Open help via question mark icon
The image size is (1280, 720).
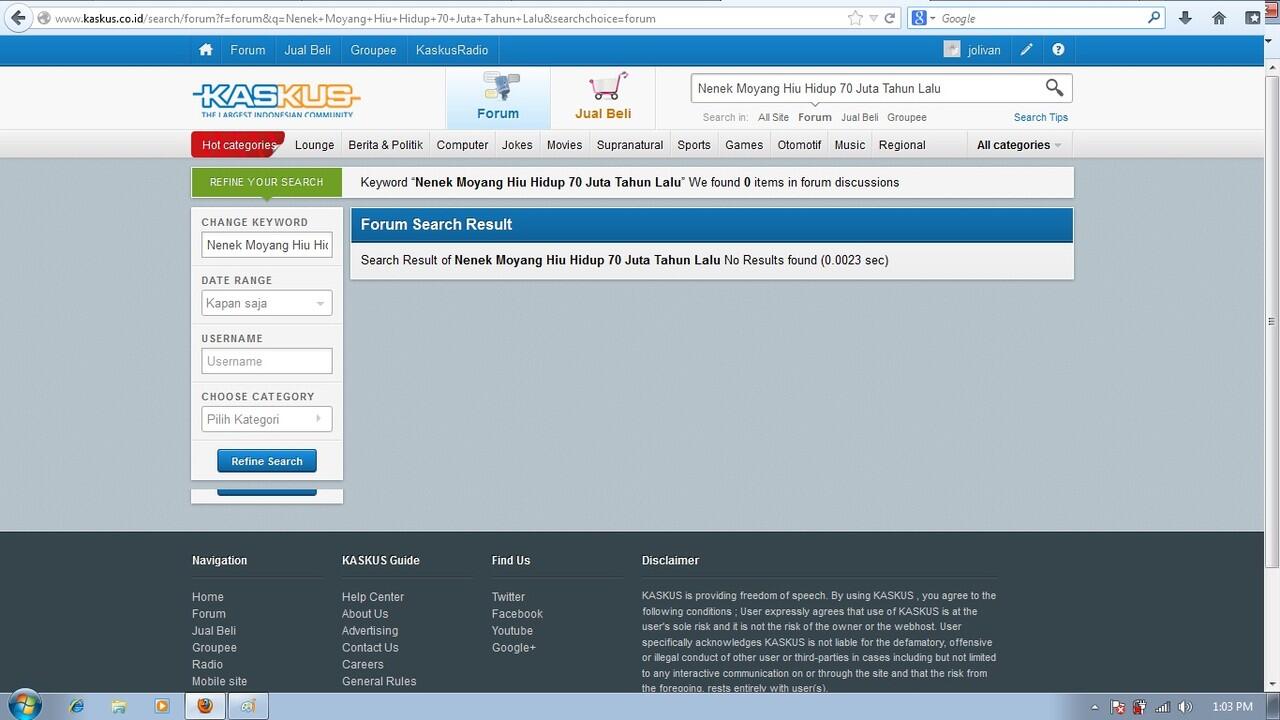[x=1058, y=50]
